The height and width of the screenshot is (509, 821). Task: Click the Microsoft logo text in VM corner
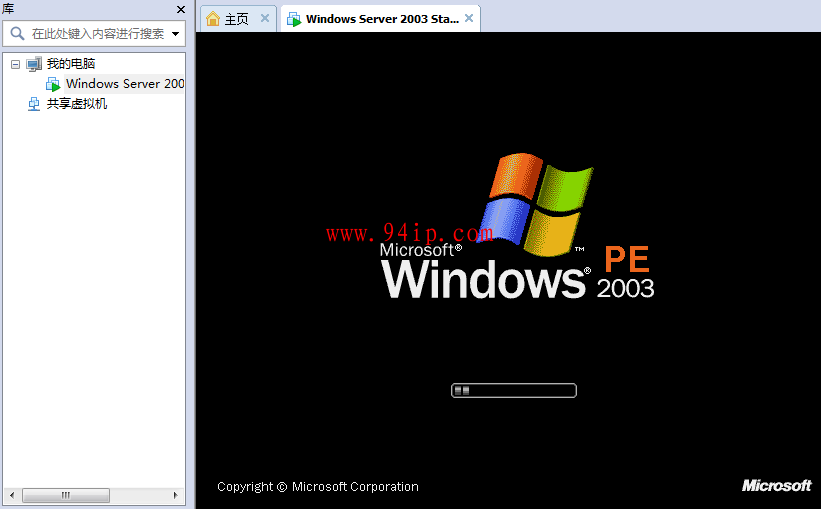[776, 485]
